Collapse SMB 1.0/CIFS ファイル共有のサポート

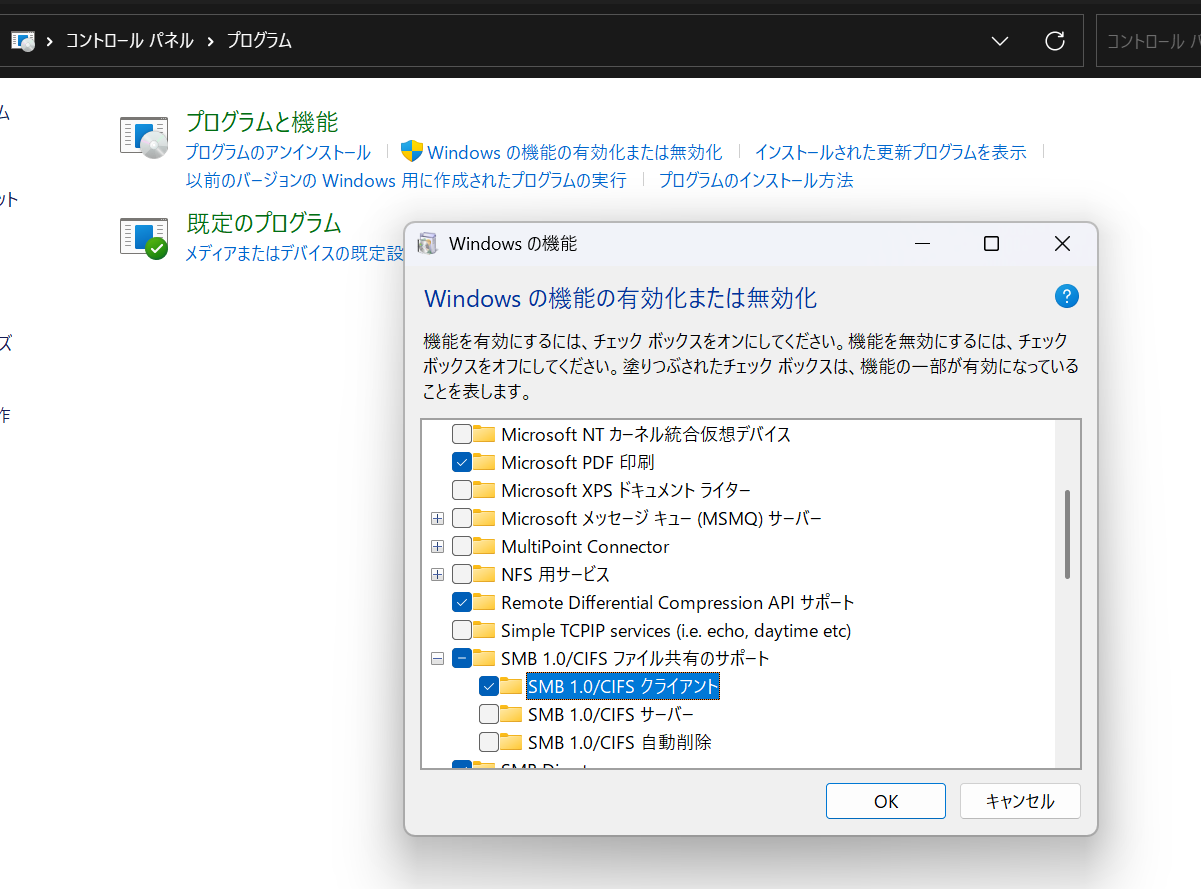[437, 658]
